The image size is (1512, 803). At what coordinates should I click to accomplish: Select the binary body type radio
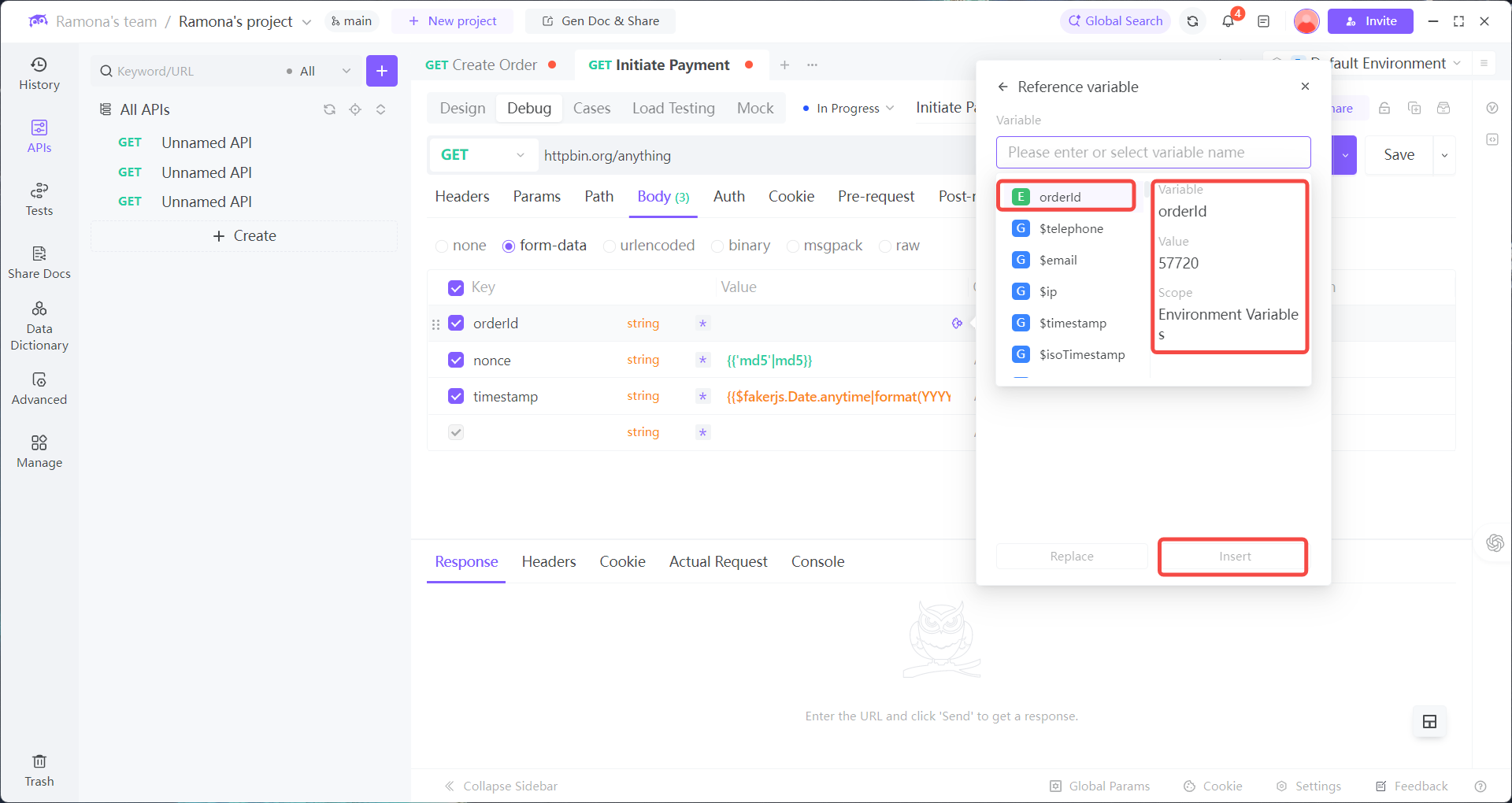717,246
